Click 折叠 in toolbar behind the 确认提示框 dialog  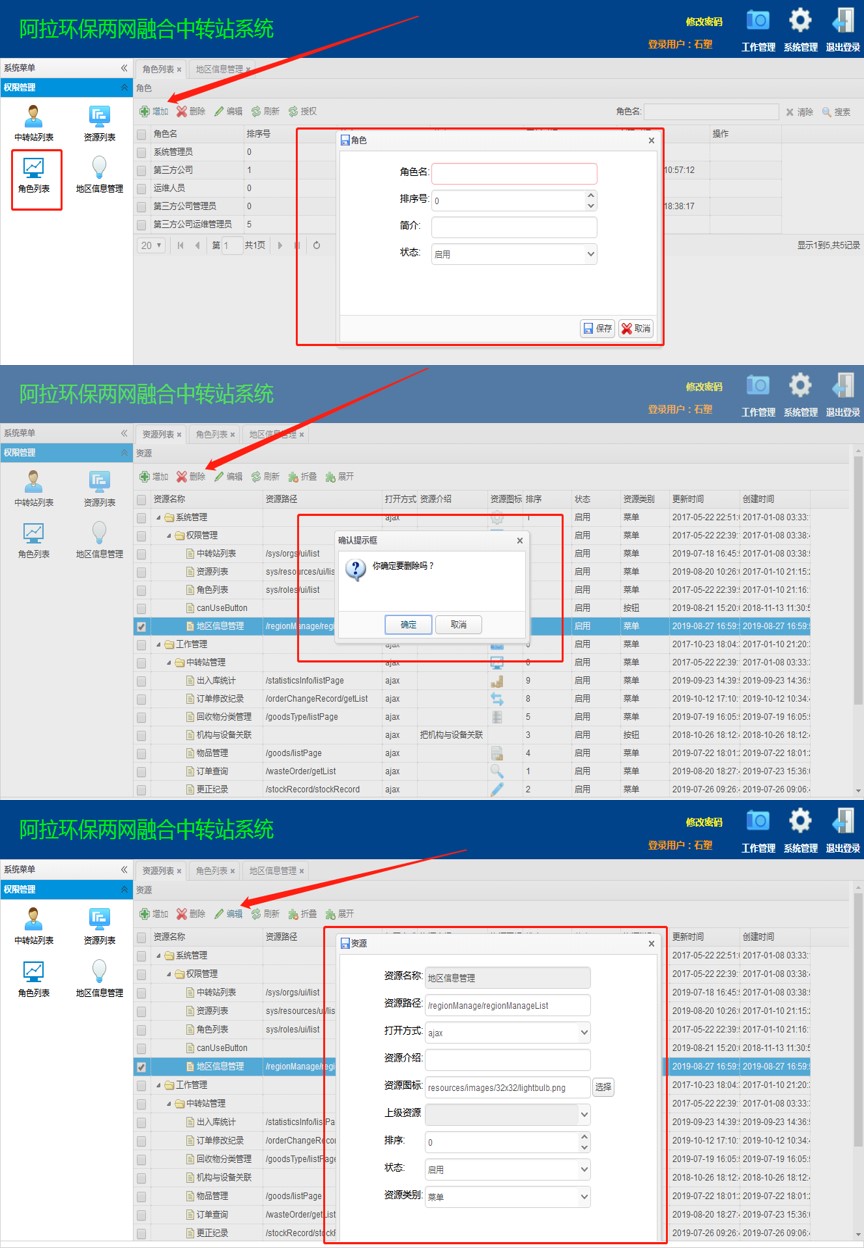[302, 477]
